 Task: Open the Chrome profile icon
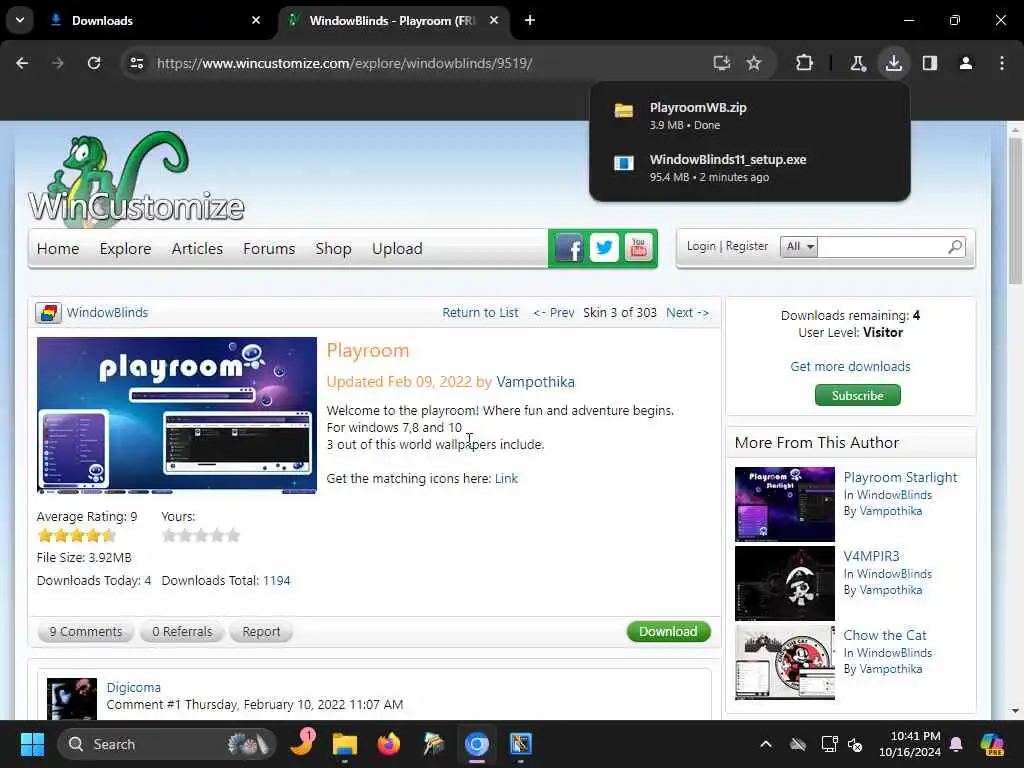click(x=966, y=63)
